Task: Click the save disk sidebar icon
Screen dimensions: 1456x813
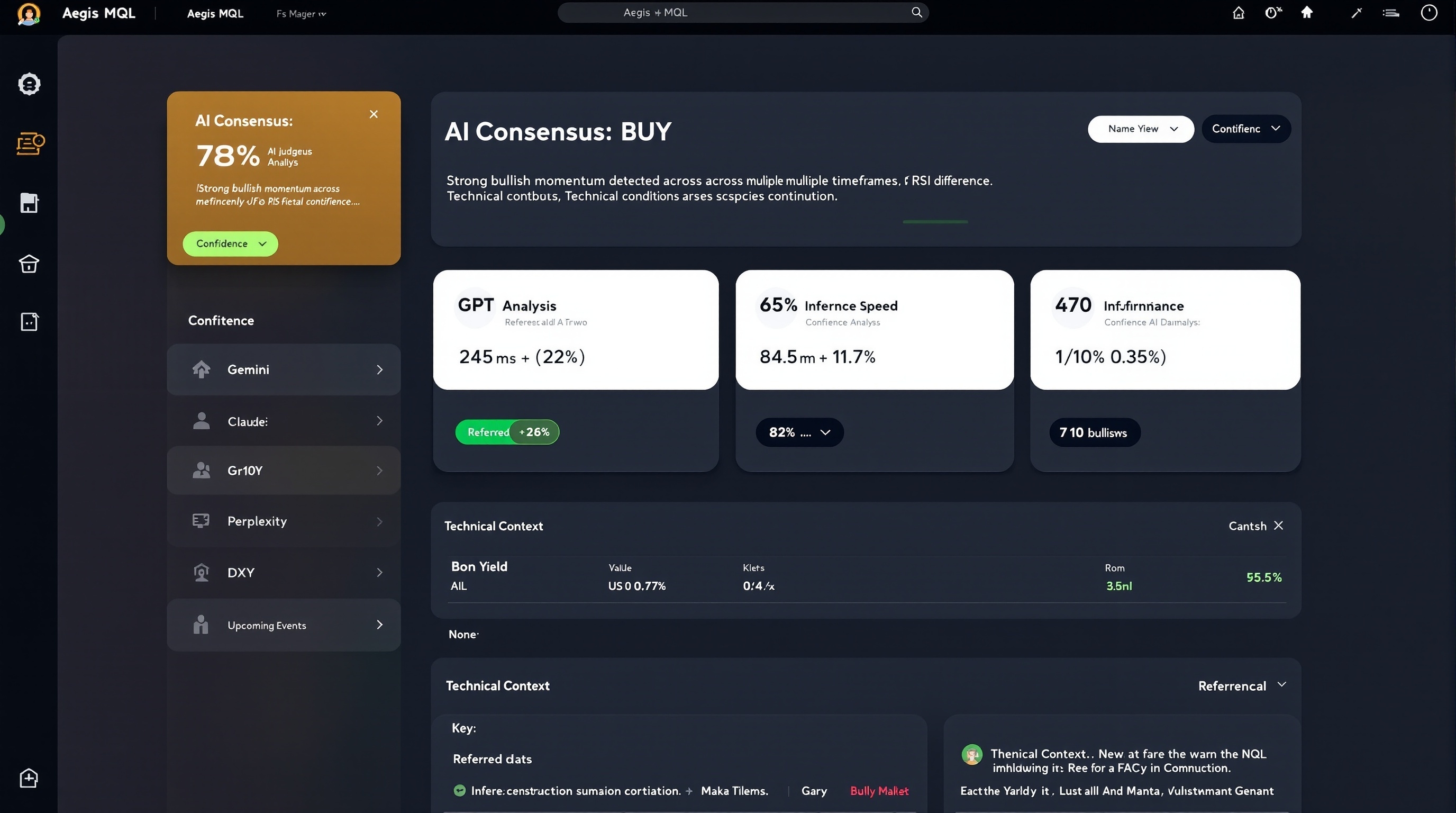Action: click(x=29, y=203)
